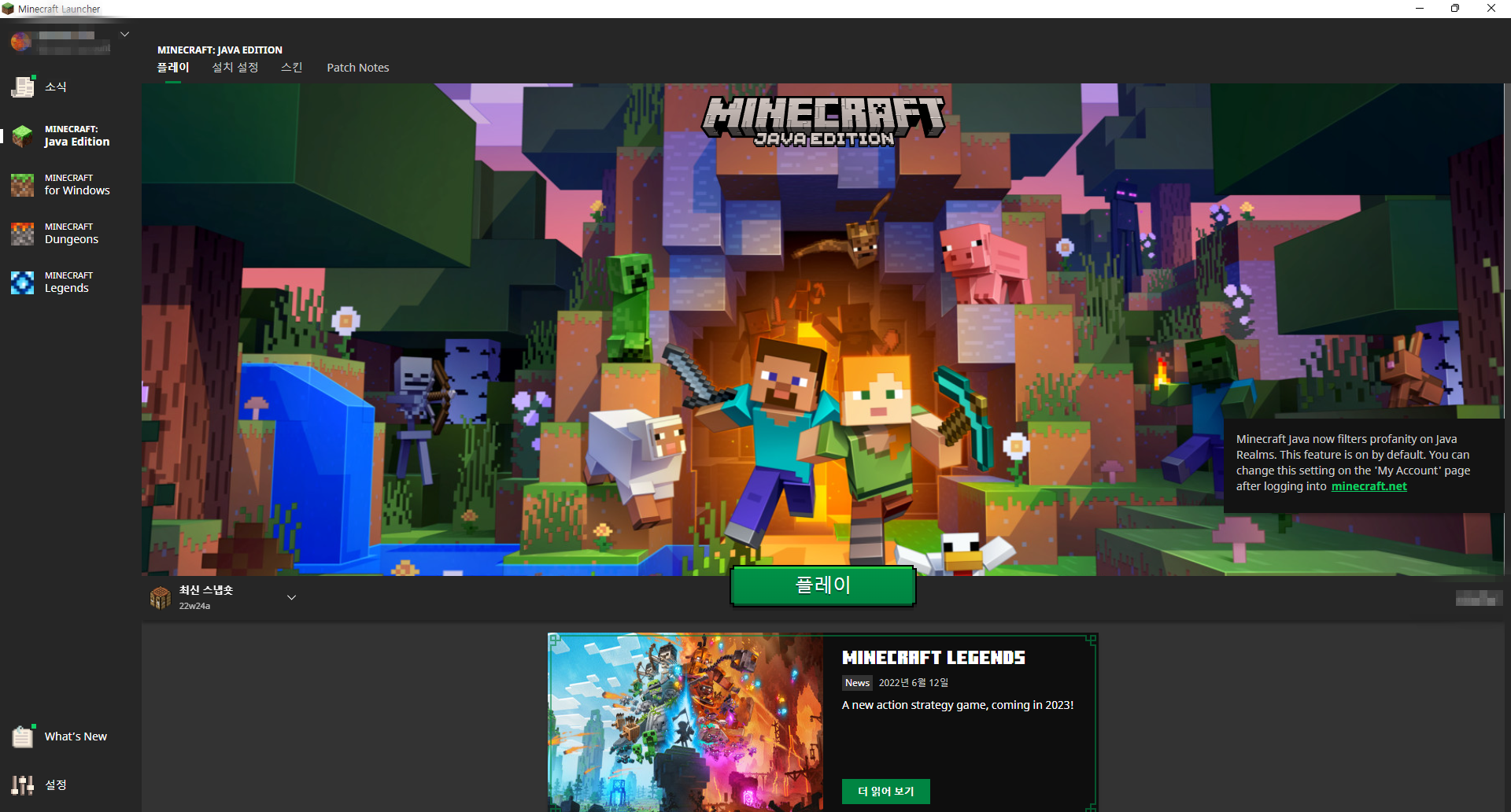Click the What's New sidebar label

pos(76,736)
